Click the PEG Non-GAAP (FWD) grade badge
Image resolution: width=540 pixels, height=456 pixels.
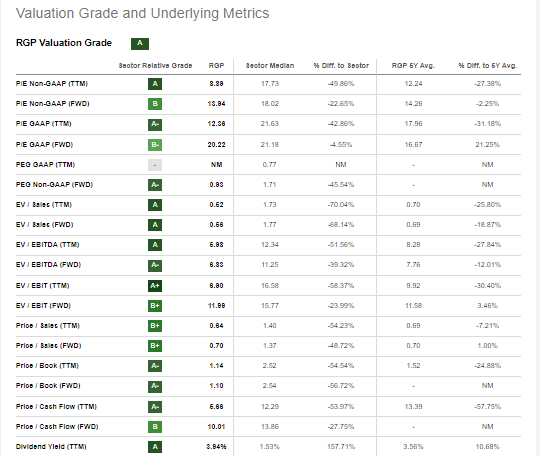click(x=155, y=185)
